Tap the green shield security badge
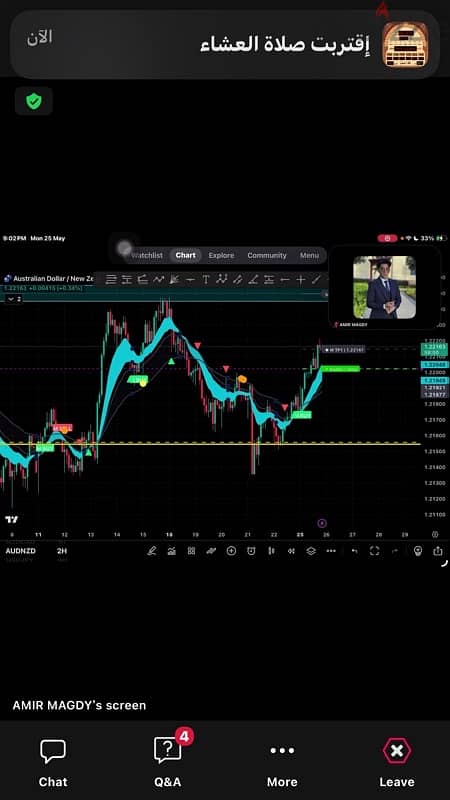The image size is (450, 800). (x=34, y=101)
